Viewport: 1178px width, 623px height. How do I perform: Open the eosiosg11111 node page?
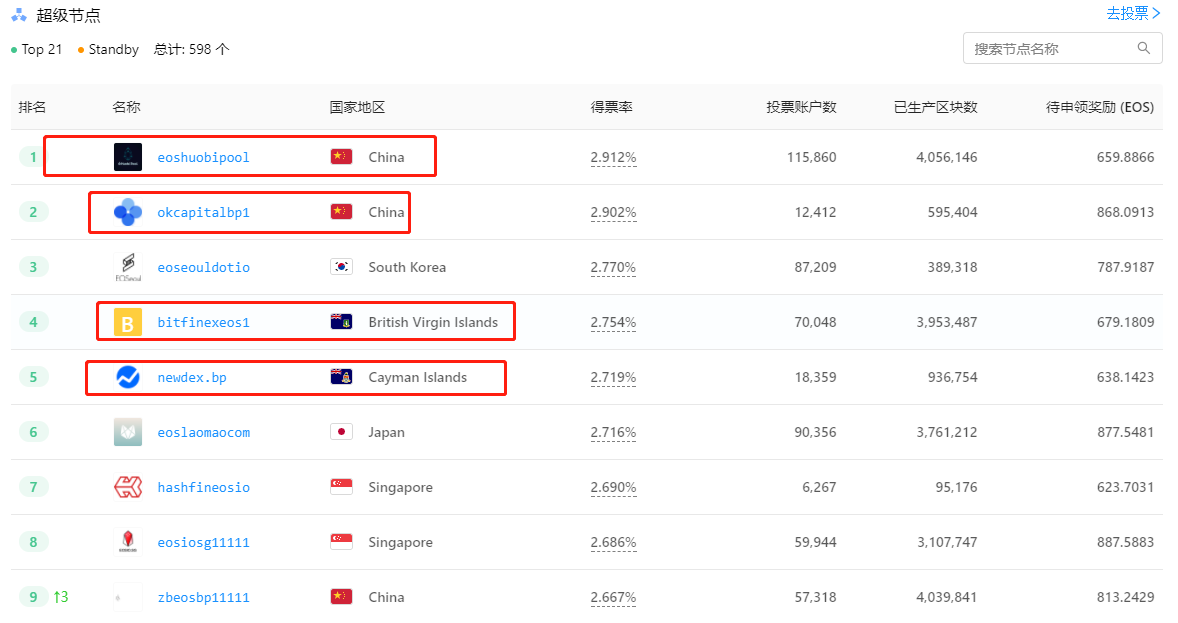point(203,542)
